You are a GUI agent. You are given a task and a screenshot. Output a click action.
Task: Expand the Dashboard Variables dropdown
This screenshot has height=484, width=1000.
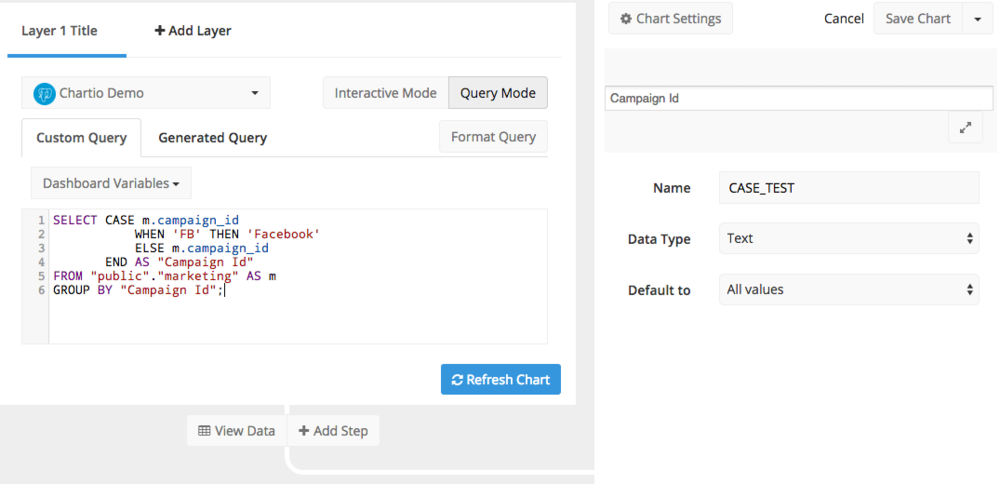tap(111, 183)
